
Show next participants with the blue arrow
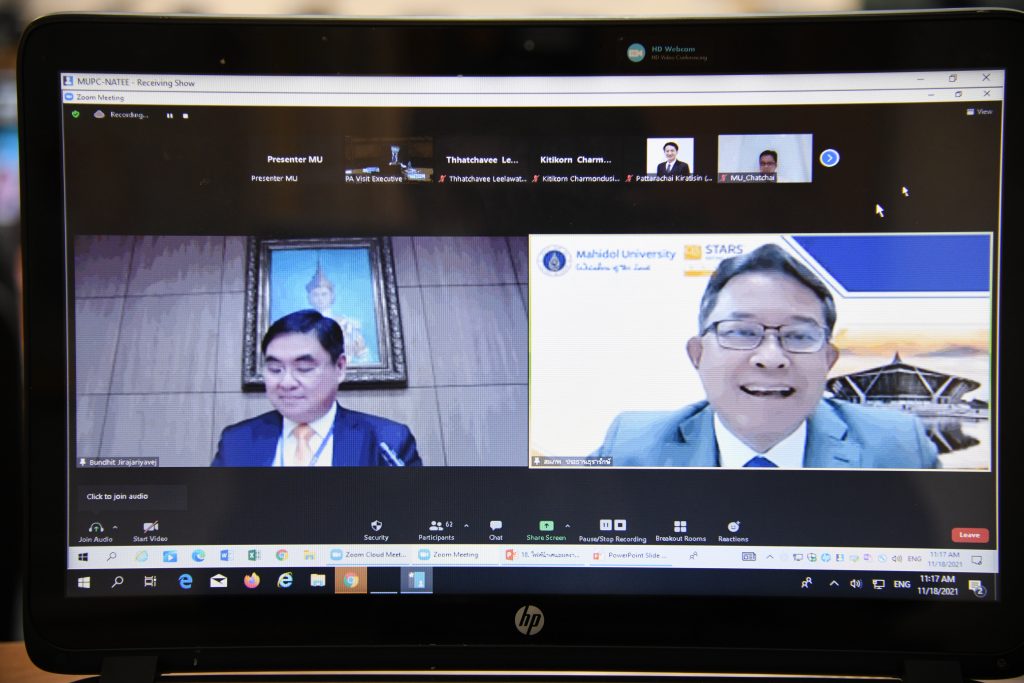829,158
